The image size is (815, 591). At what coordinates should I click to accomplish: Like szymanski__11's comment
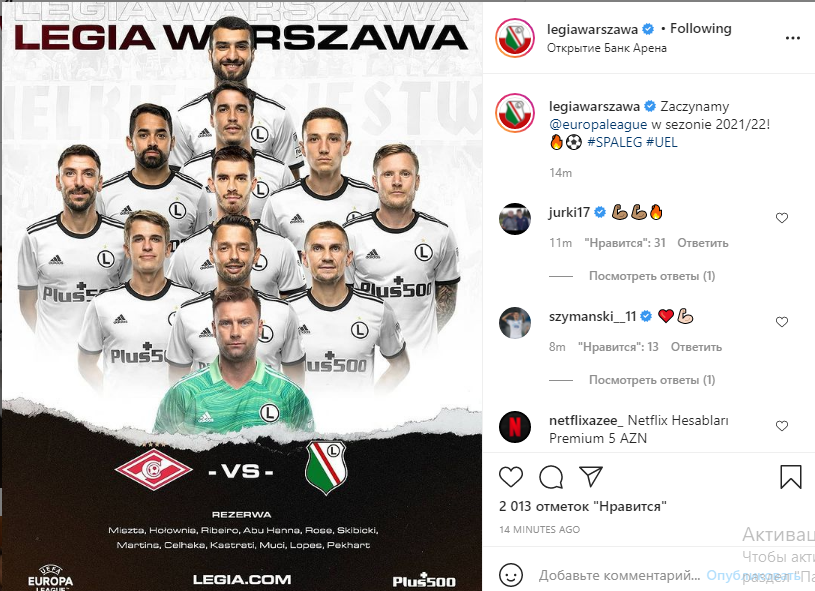pos(782,322)
